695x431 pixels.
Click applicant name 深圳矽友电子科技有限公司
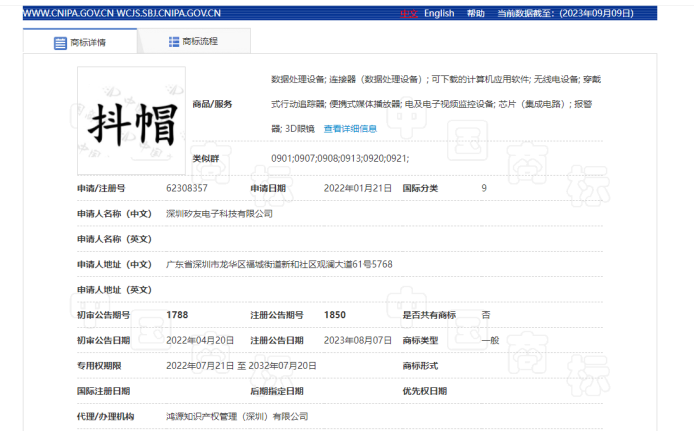218,213
